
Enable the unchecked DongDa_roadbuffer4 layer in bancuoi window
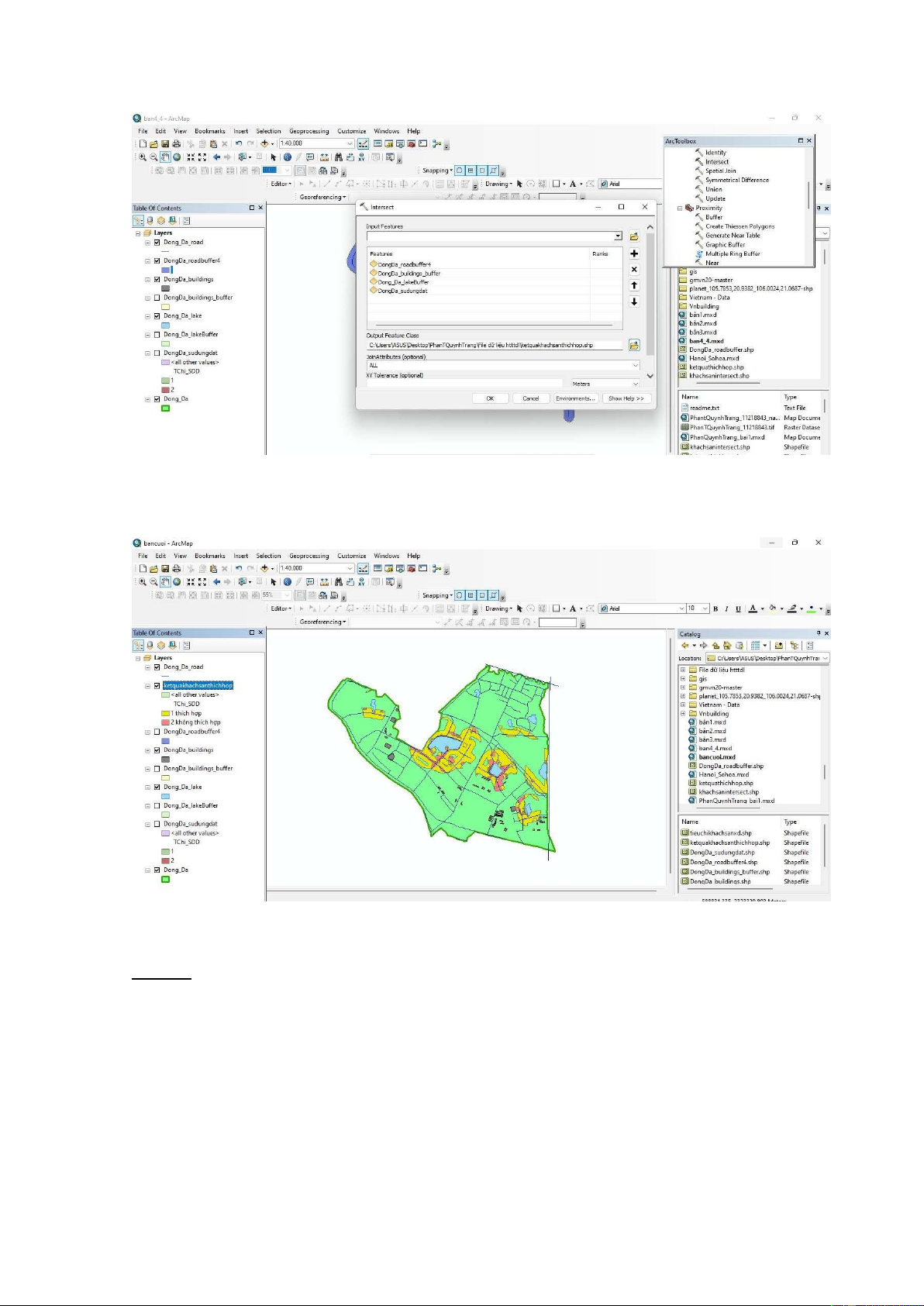[x=157, y=732]
